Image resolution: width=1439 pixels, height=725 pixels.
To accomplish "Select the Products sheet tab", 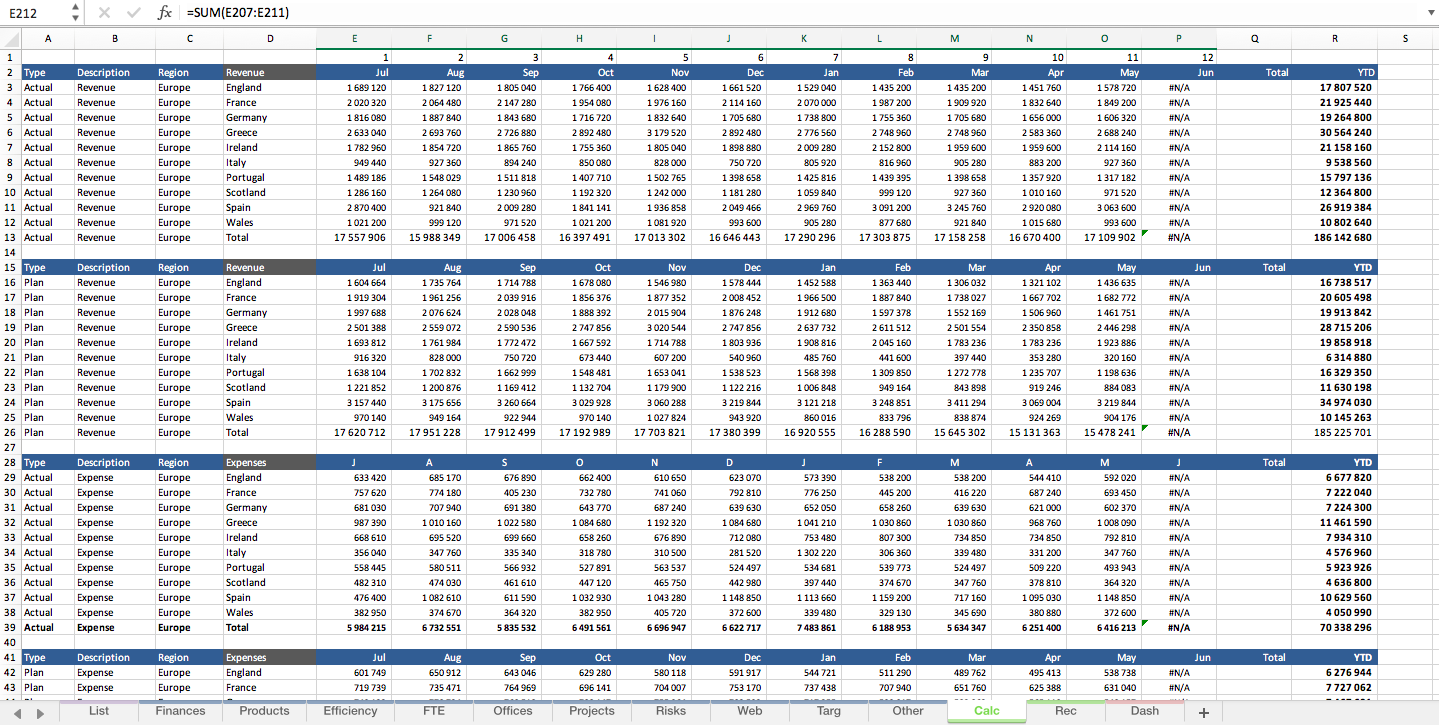I will click(x=263, y=711).
